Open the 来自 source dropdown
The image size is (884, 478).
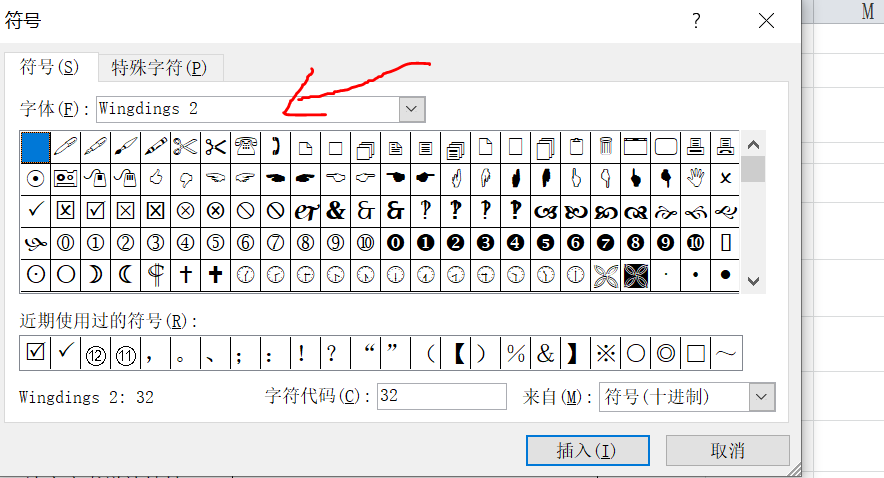tap(762, 397)
